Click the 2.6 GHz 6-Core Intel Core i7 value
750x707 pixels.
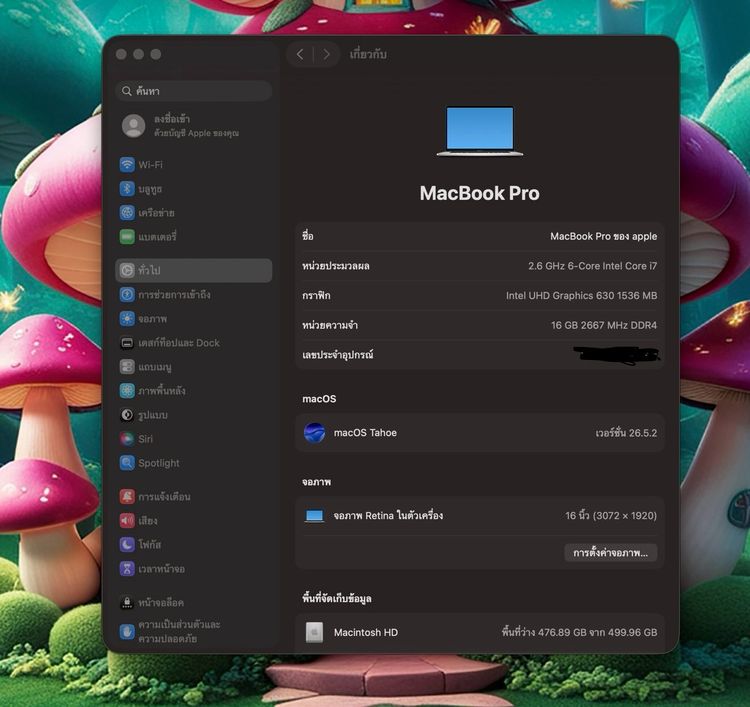(592, 266)
